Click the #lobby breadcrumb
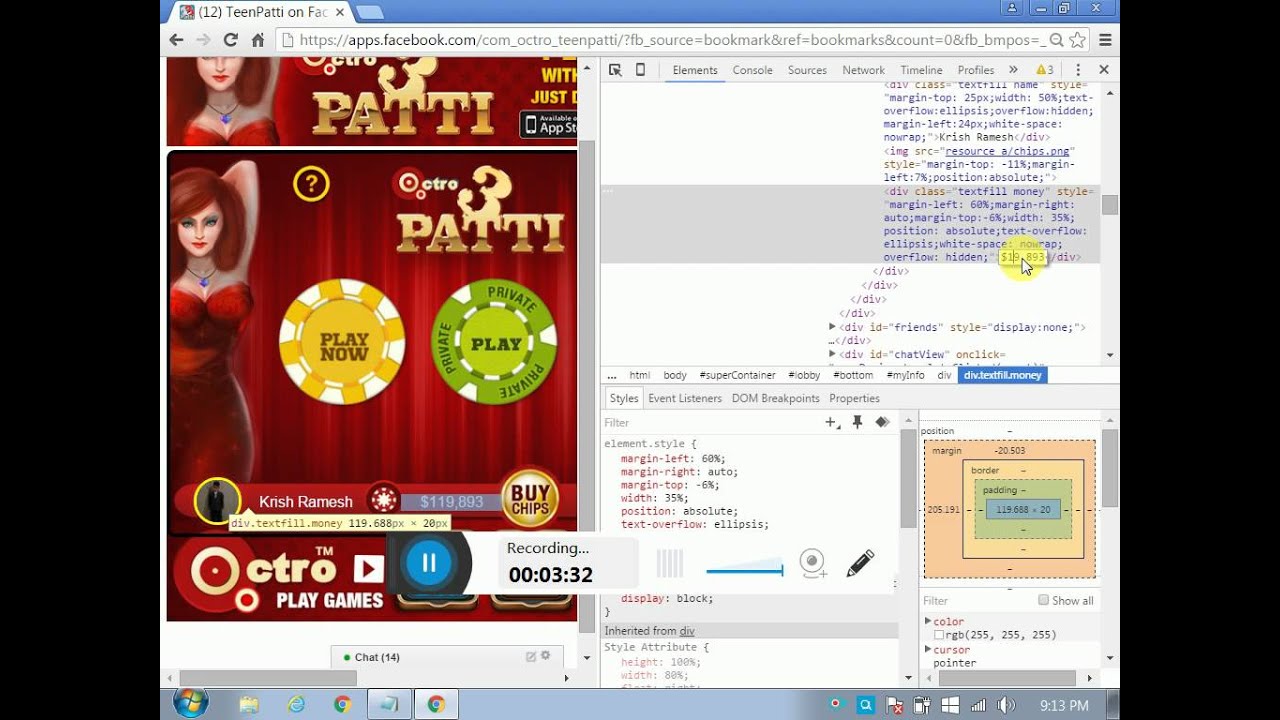Image resolution: width=1280 pixels, height=720 pixels. (x=804, y=375)
